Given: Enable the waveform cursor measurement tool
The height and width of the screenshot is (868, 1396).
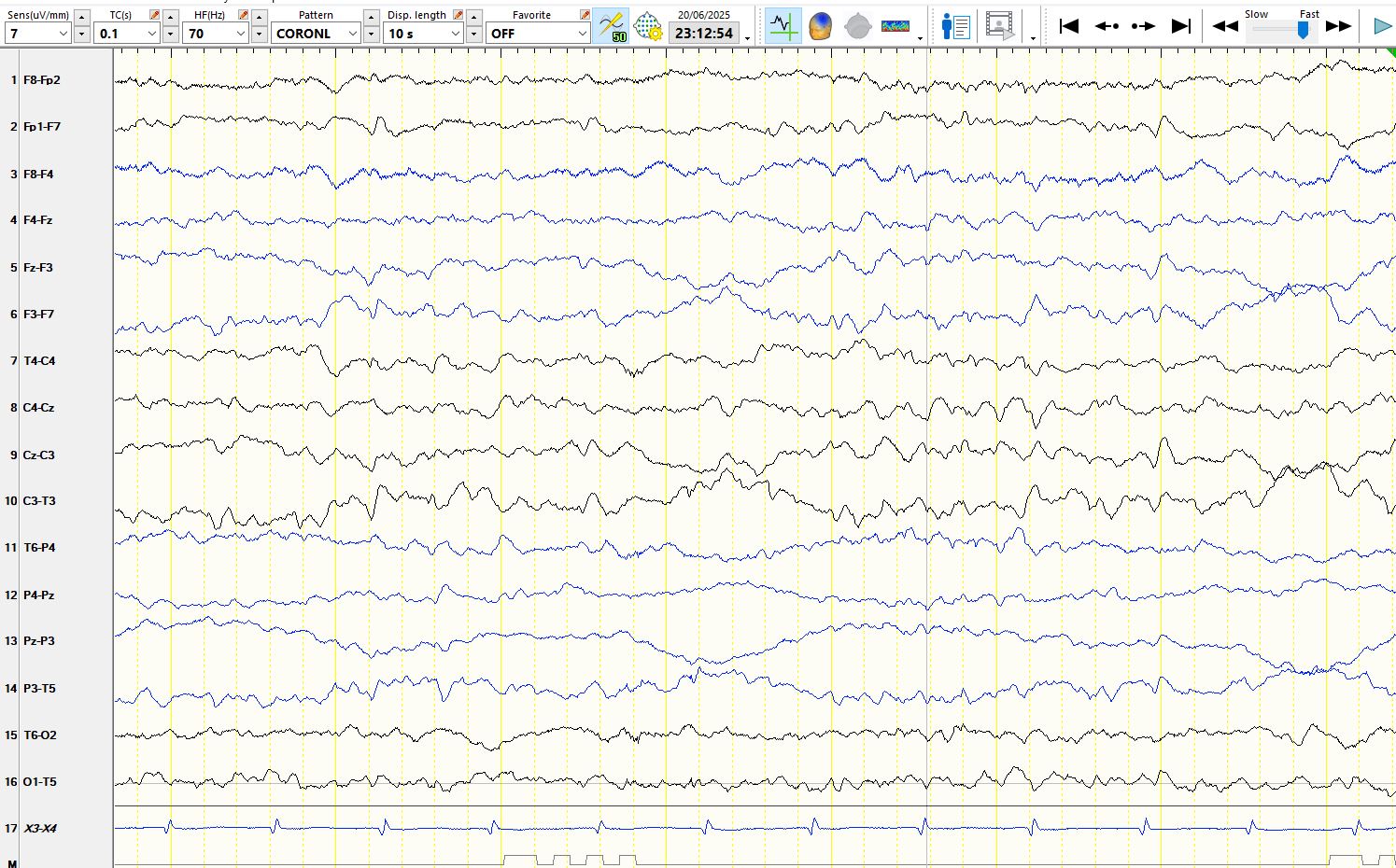Looking at the screenshot, I should point(783,26).
